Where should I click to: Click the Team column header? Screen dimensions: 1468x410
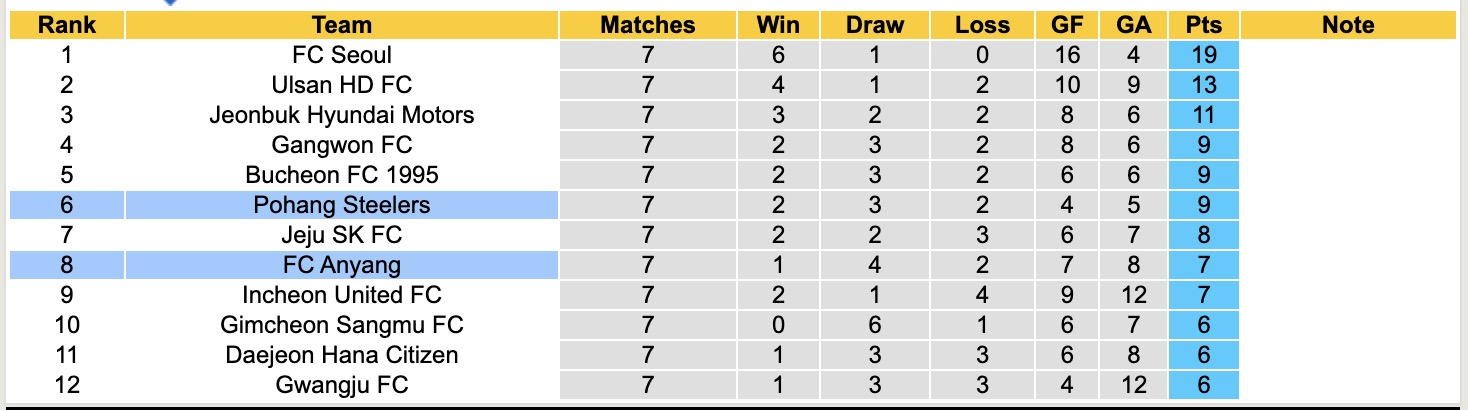pyautogui.click(x=341, y=25)
